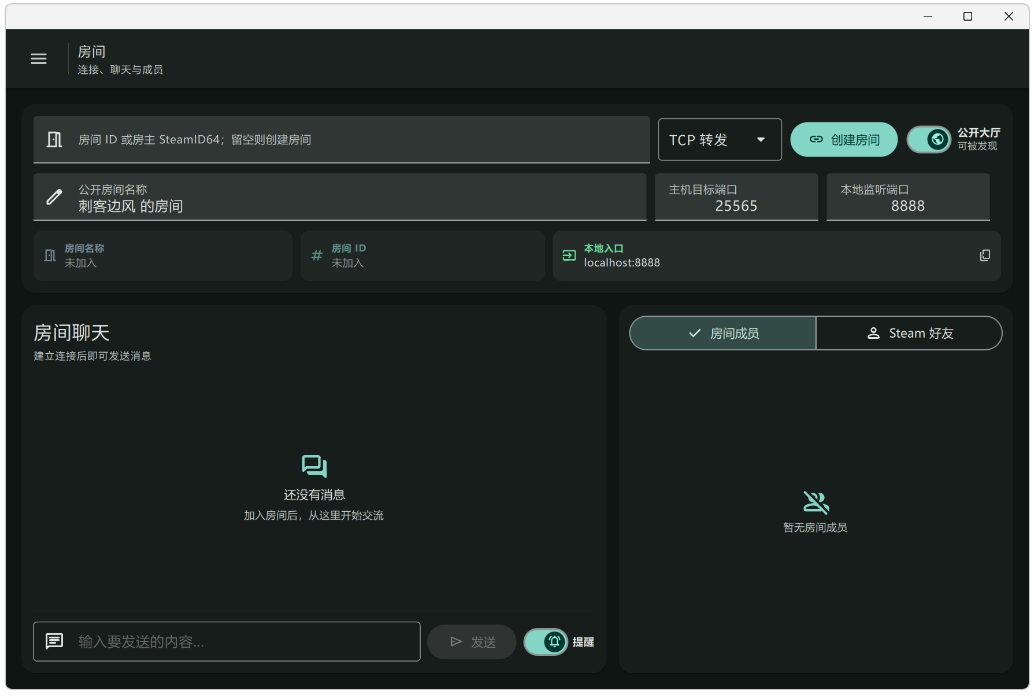Screen dimensions: 1035x698
Task: Click the pencil icon beside public room name
Action: pos(55,197)
